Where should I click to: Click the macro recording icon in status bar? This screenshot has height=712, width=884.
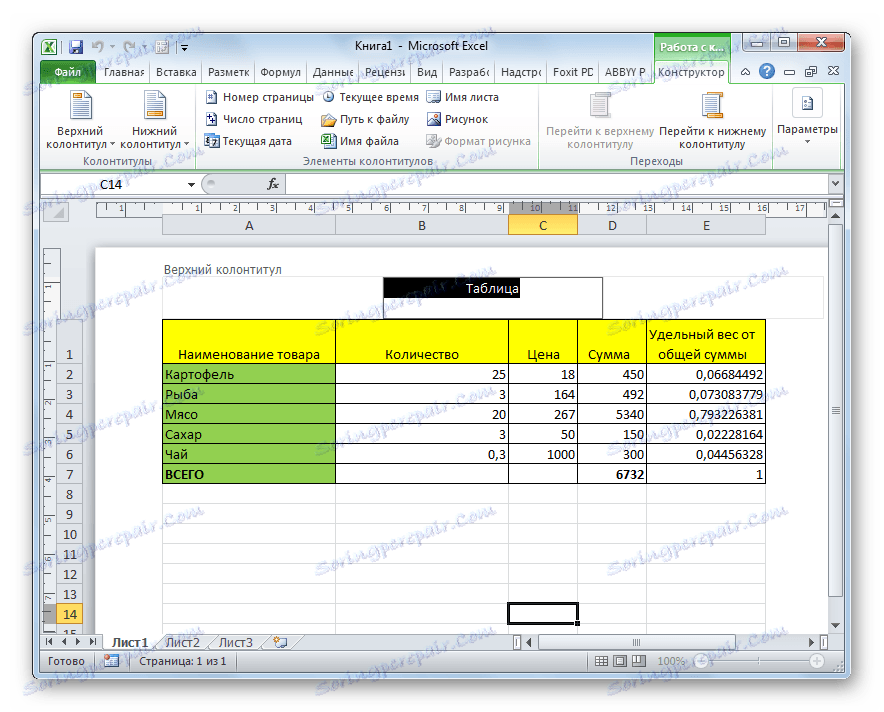[111, 661]
